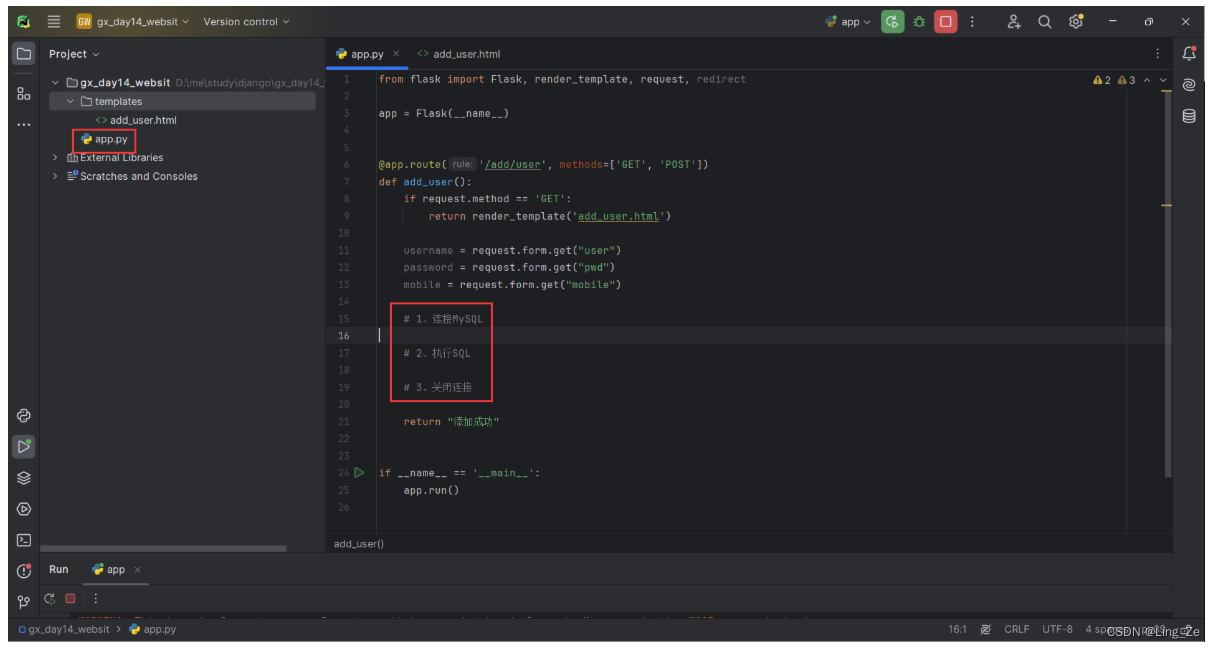This screenshot has width=1216, height=649.
Task: Open the Database tool window icon
Action: (1189, 116)
